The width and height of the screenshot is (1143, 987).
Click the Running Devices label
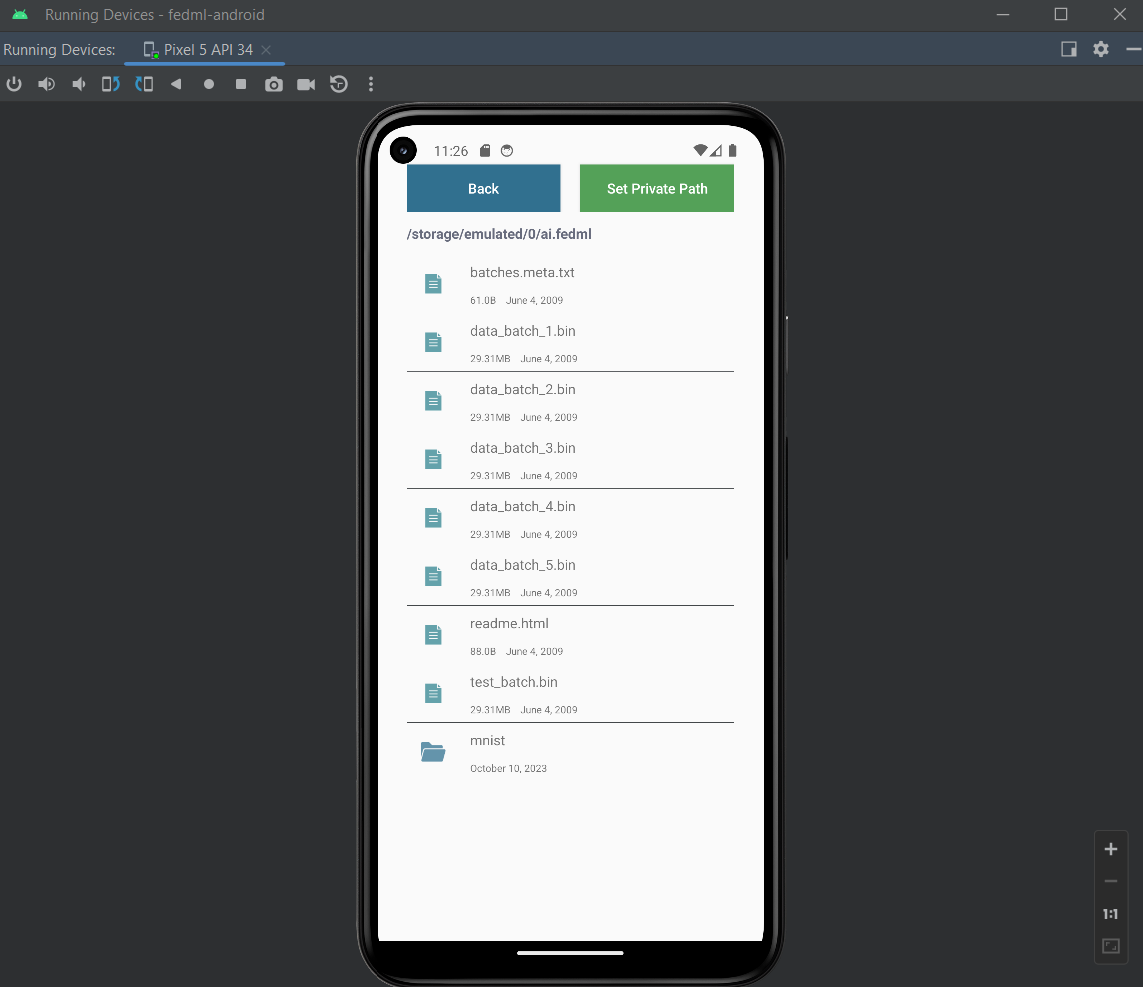click(60, 49)
